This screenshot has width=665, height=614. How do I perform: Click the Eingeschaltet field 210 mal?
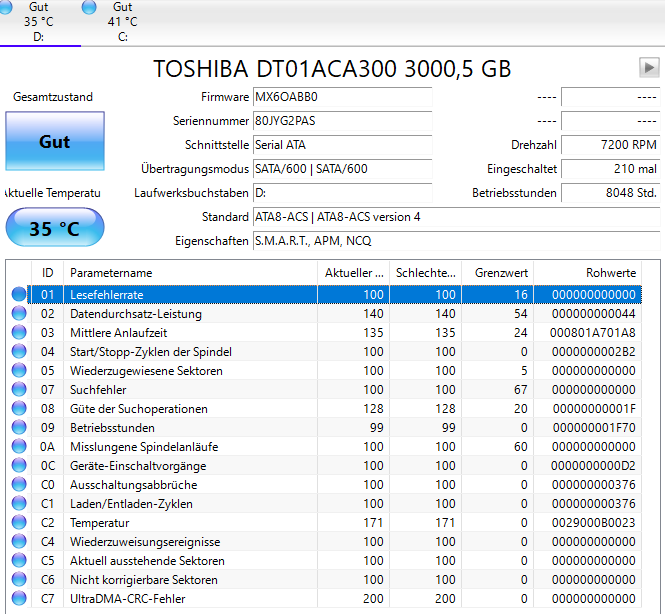click(611, 169)
